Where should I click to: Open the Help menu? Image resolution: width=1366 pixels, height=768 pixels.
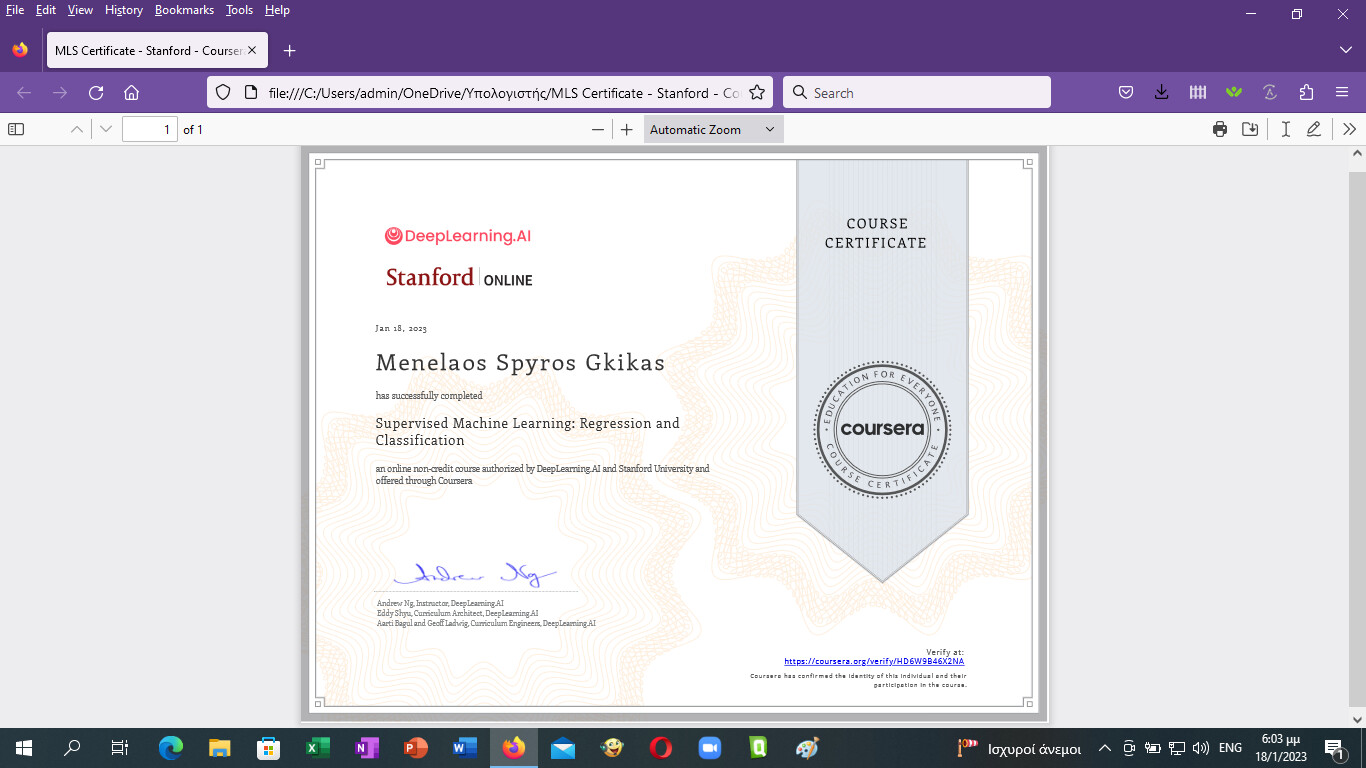pyautogui.click(x=277, y=10)
